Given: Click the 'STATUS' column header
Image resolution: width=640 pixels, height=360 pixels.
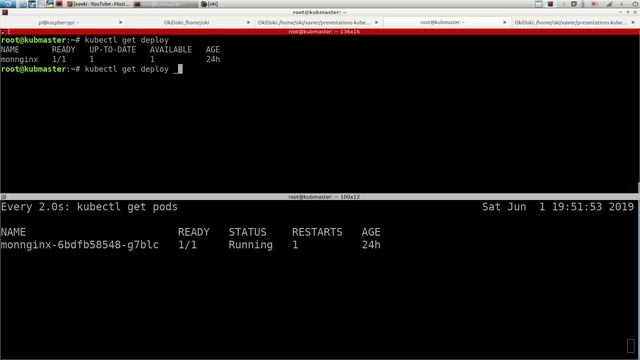Looking at the screenshot, I should coord(247,232).
